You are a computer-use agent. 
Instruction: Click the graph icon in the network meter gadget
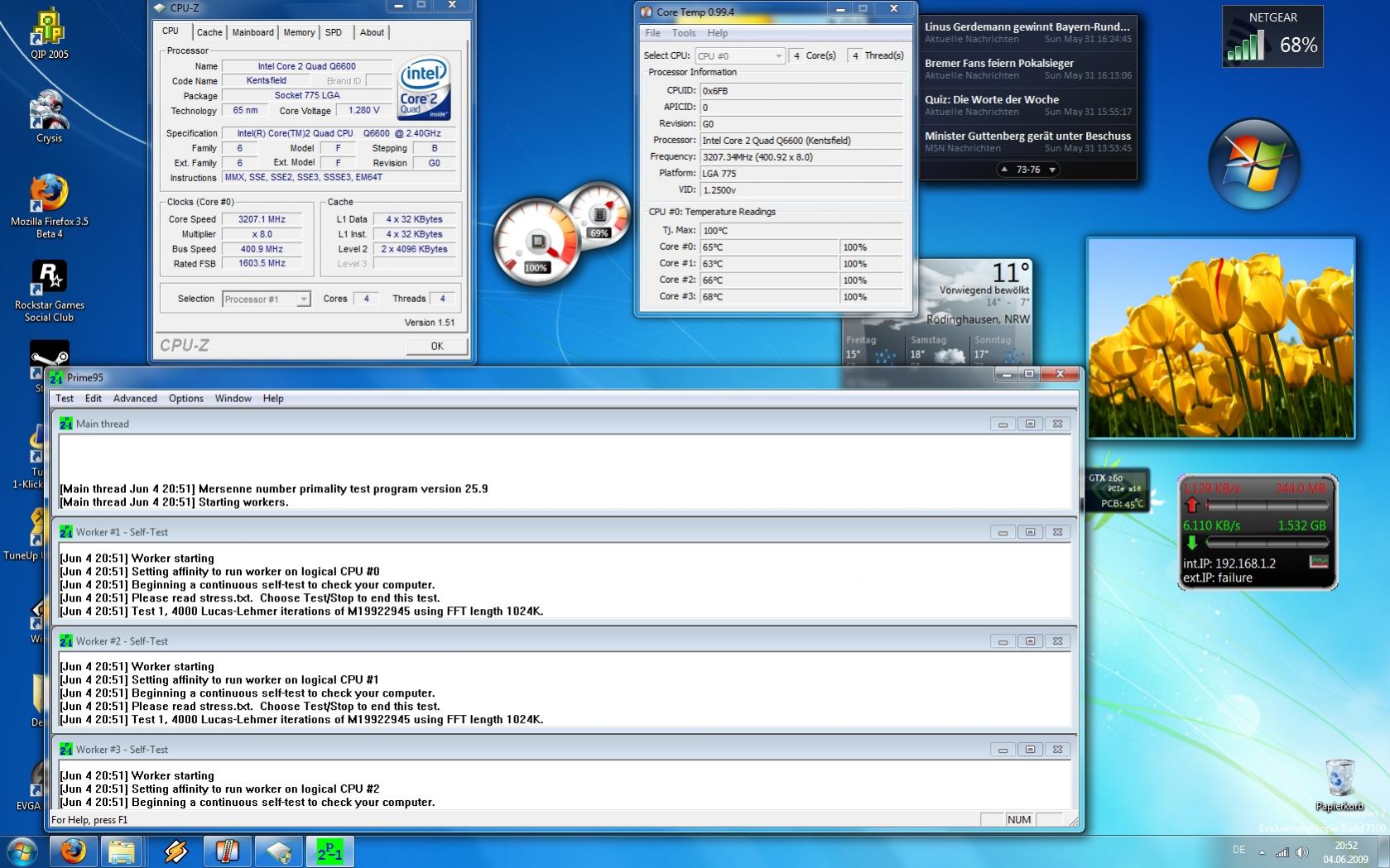click(1319, 562)
